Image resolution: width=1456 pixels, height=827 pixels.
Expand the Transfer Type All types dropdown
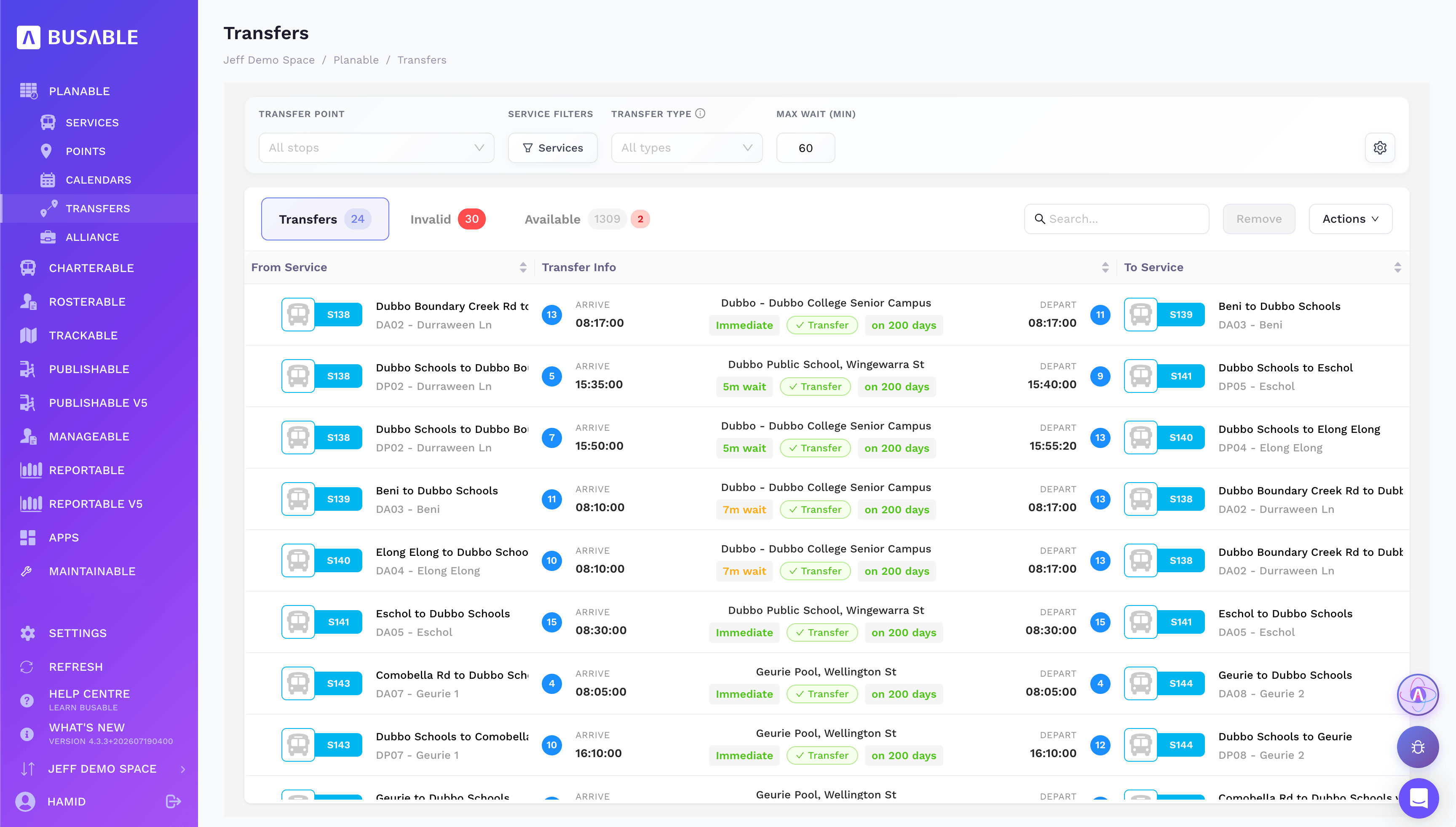(687, 148)
